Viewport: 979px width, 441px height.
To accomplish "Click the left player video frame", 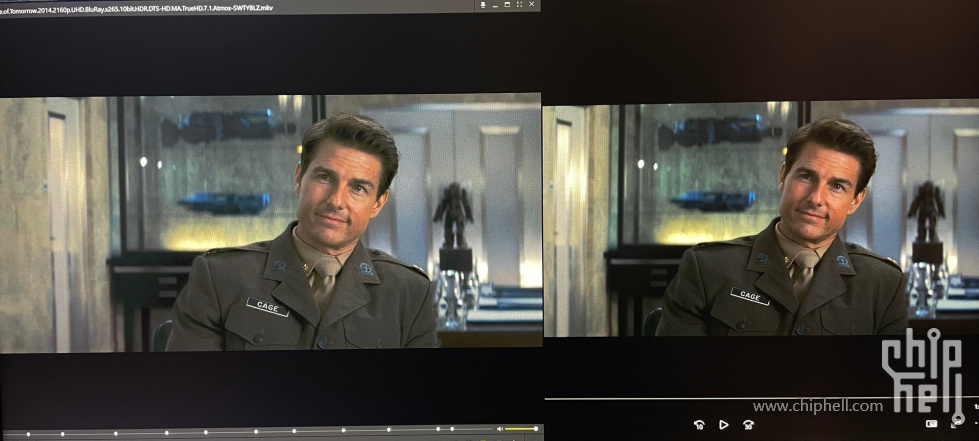I will 270,222.
